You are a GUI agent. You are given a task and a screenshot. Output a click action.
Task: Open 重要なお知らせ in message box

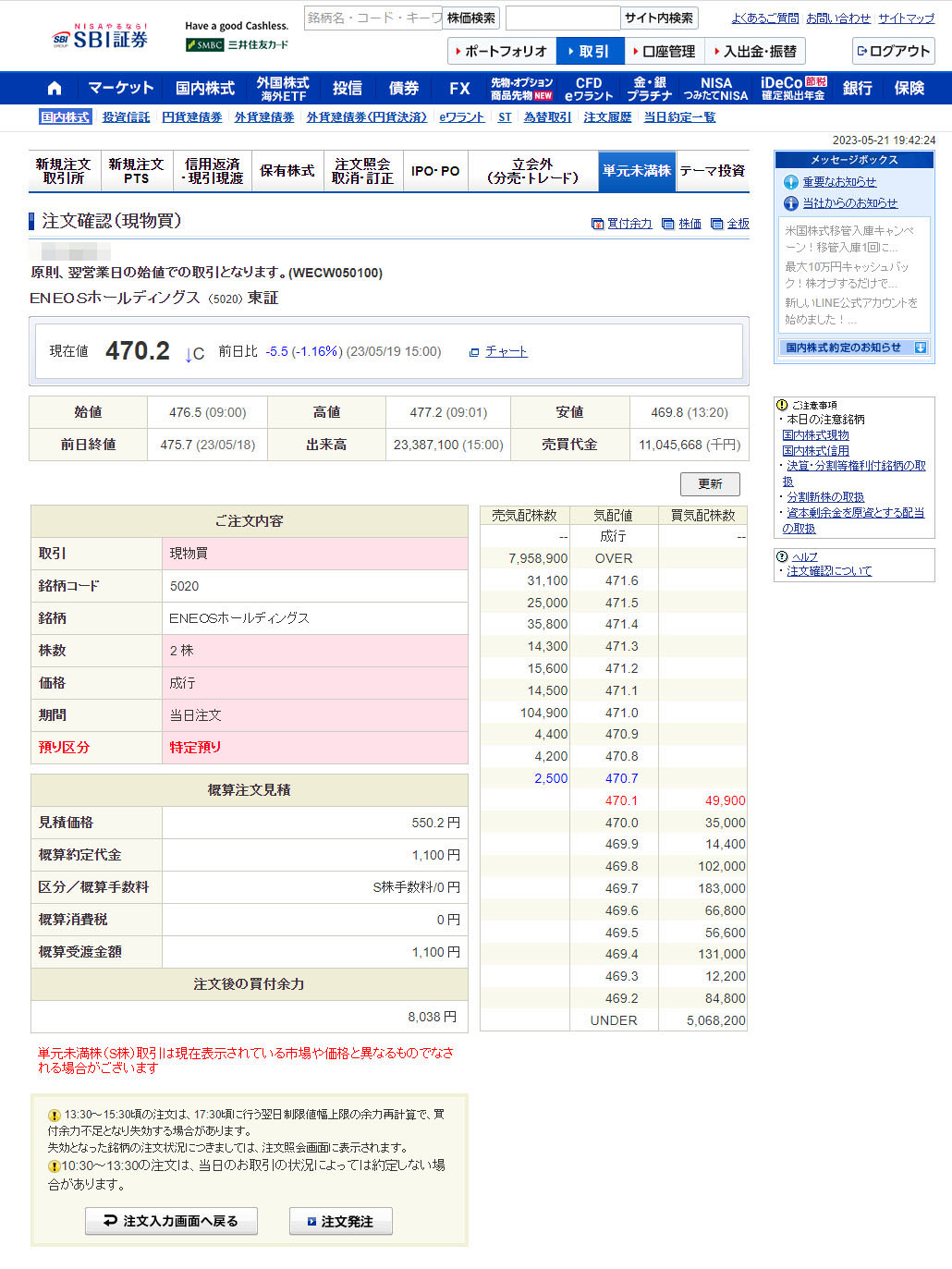(838, 182)
